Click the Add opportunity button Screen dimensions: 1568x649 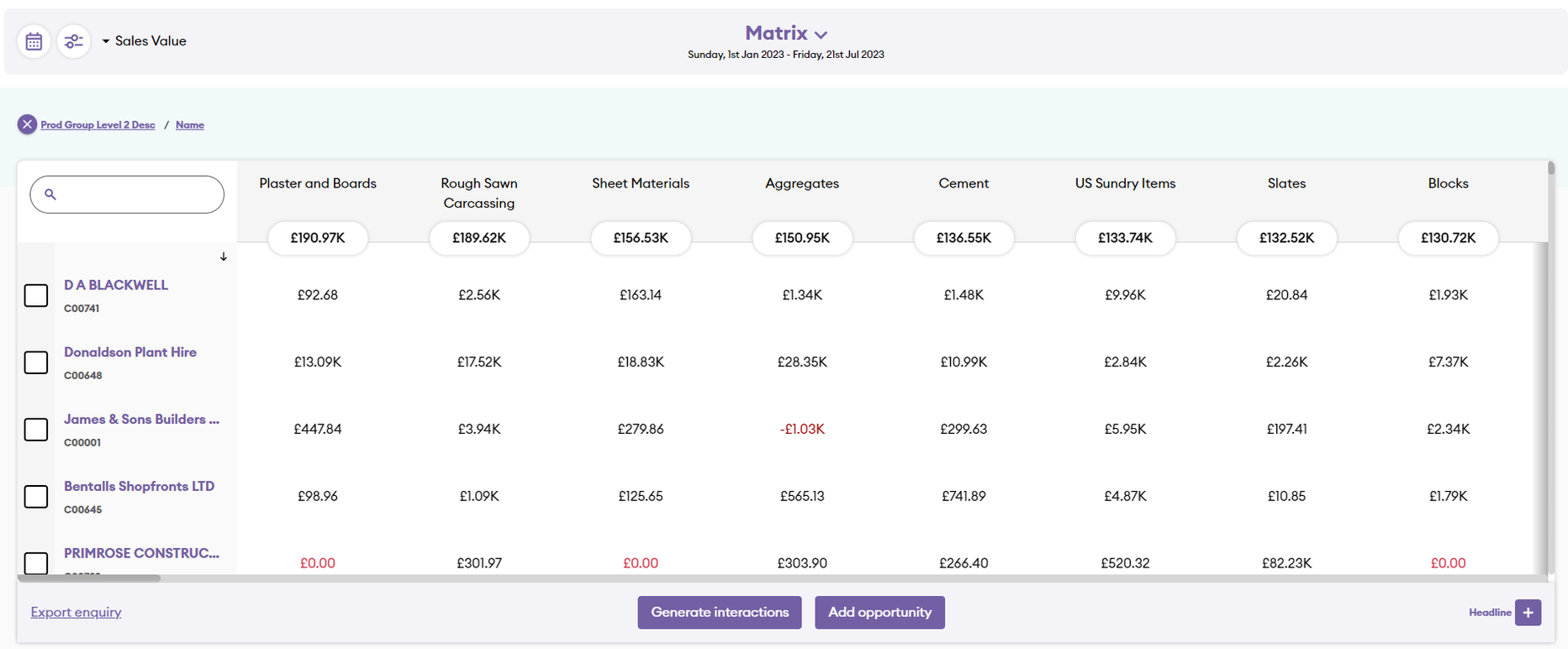click(879, 612)
